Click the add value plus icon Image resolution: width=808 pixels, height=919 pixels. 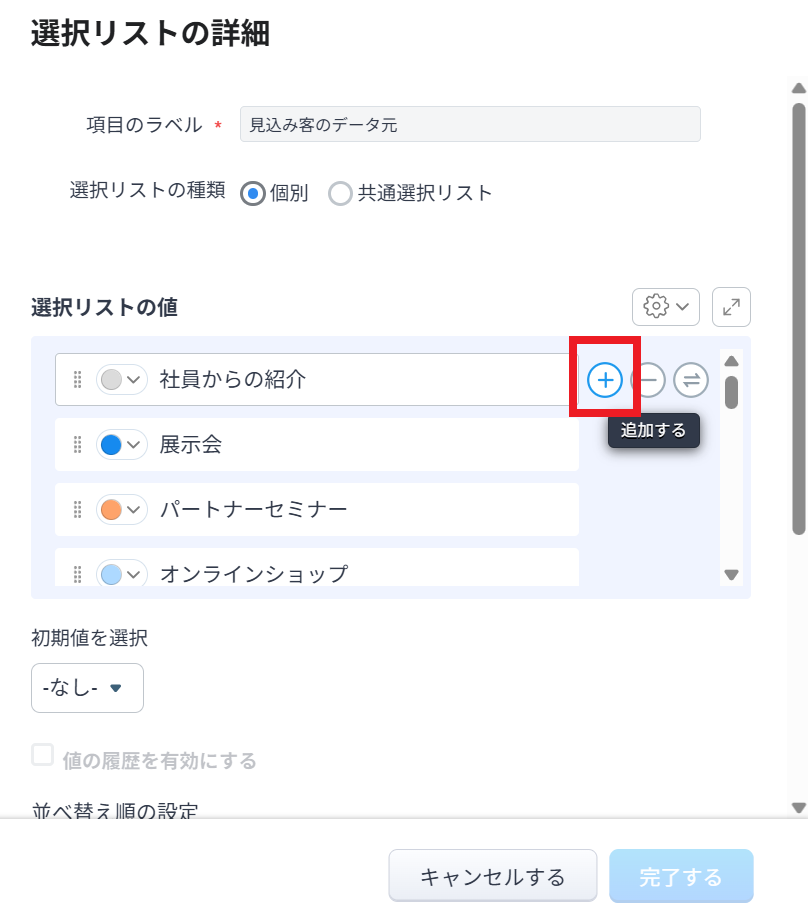[x=604, y=379]
